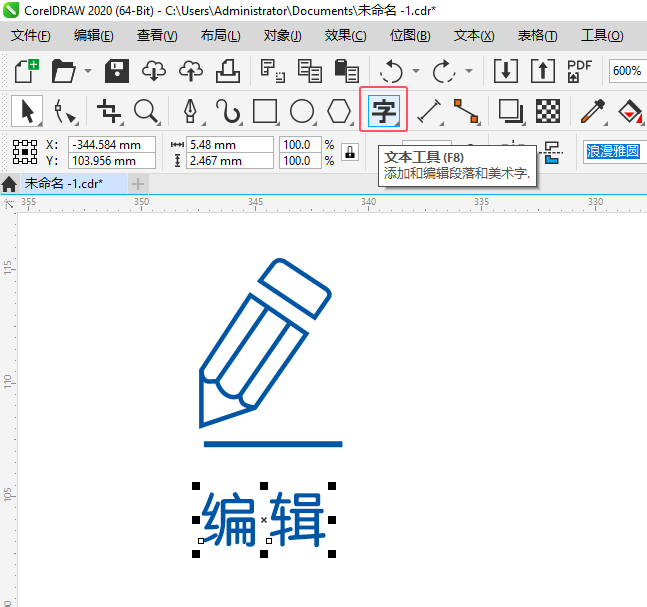Image resolution: width=647 pixels, height=607 pixels.
Task: Publish to PDF
Action: pyautogui.click(x=579, y=71)
